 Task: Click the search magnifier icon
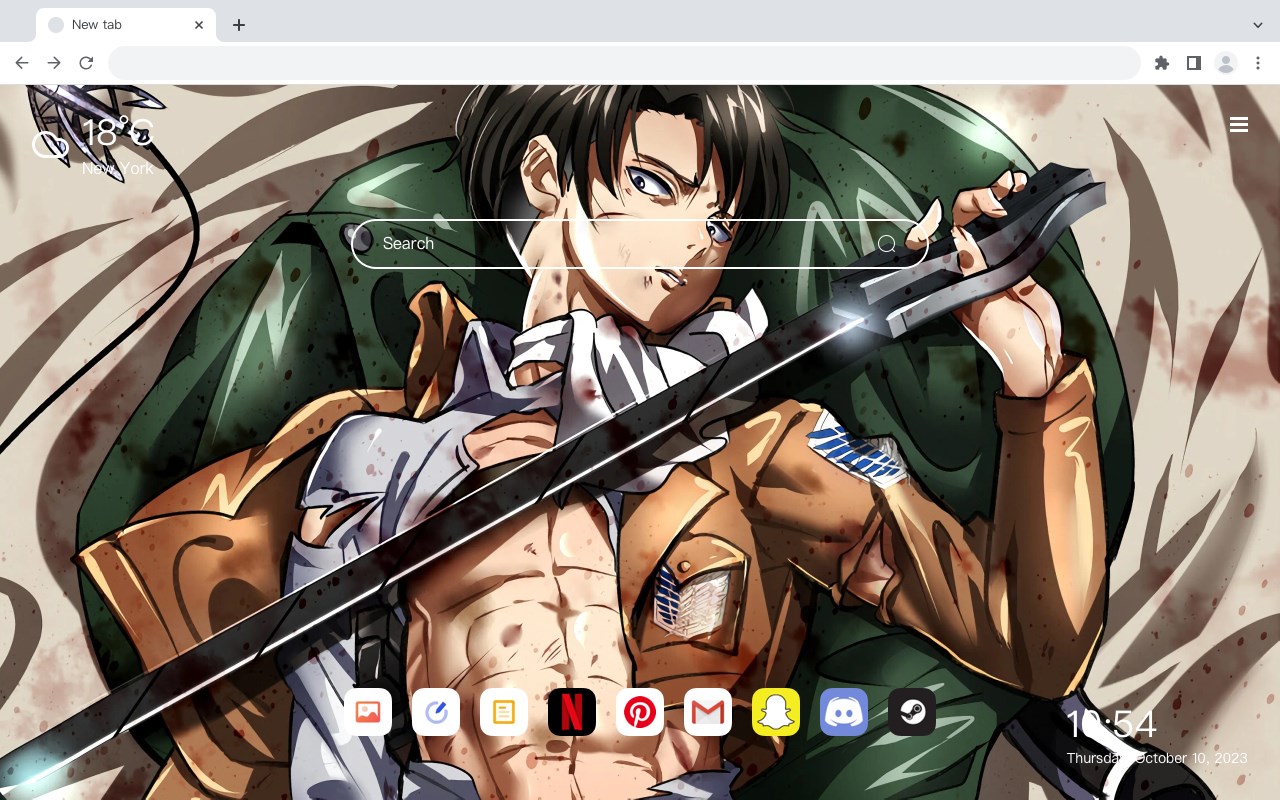[x=887, y=244]
